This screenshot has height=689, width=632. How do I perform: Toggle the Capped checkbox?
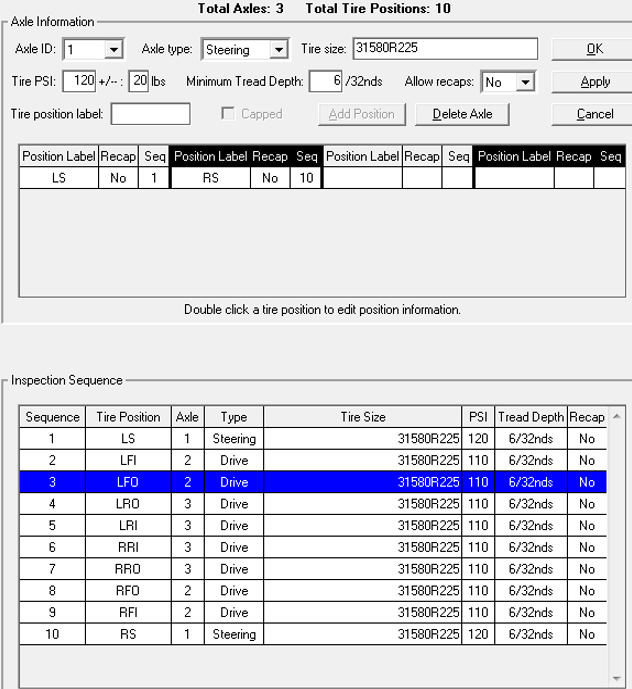pos(227,114)
